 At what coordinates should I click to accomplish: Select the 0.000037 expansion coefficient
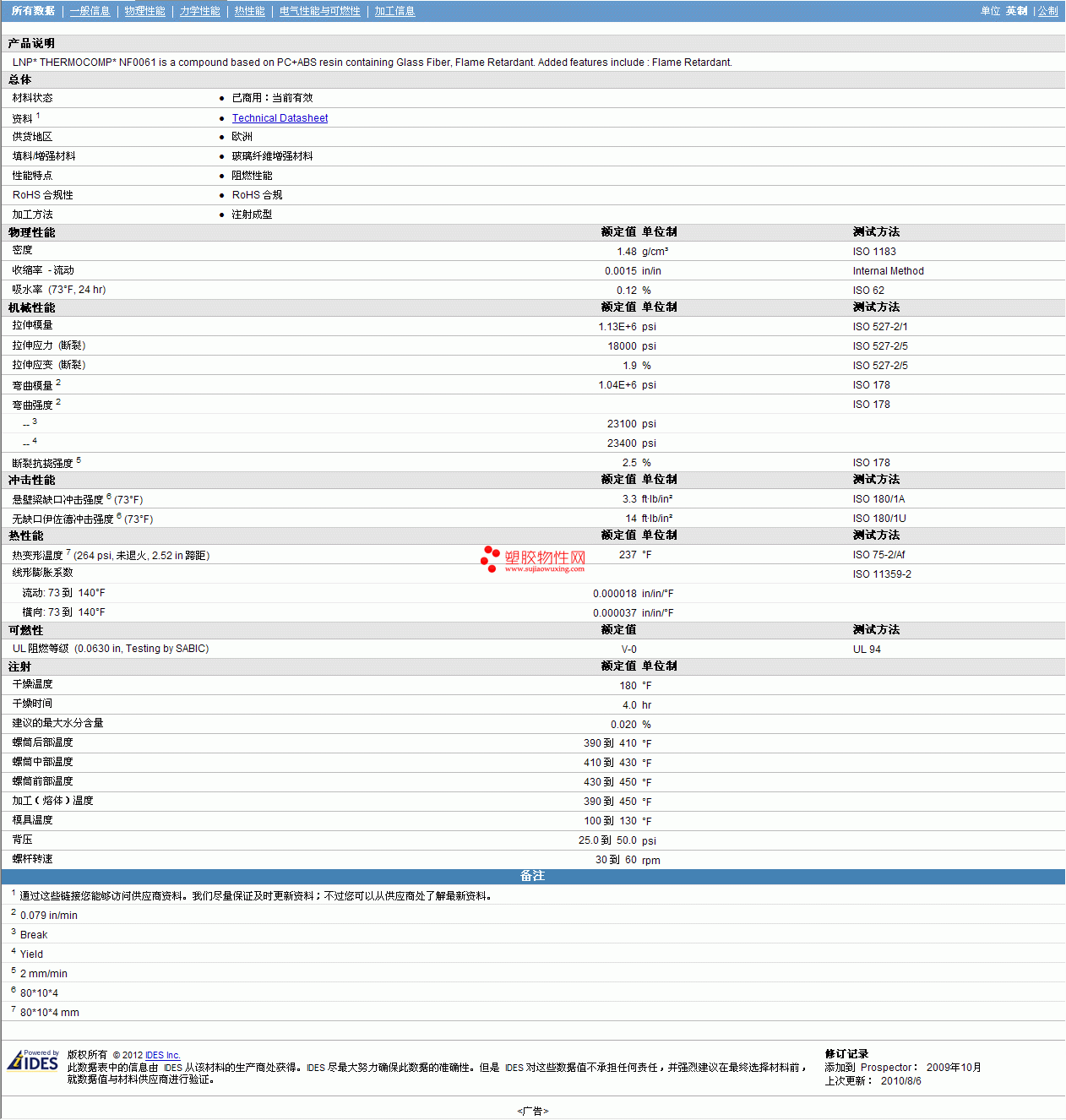[615, 613]
